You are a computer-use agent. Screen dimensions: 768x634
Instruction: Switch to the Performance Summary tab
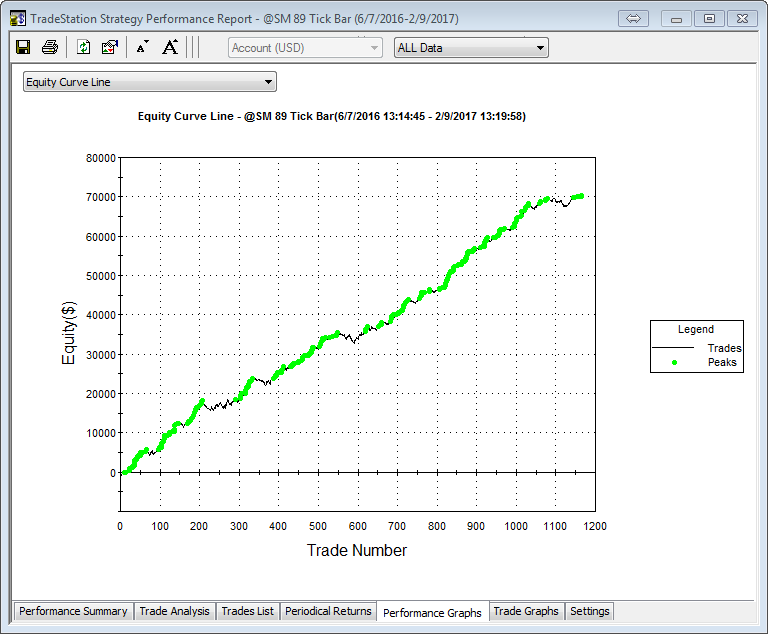click(x=73, y=611)
